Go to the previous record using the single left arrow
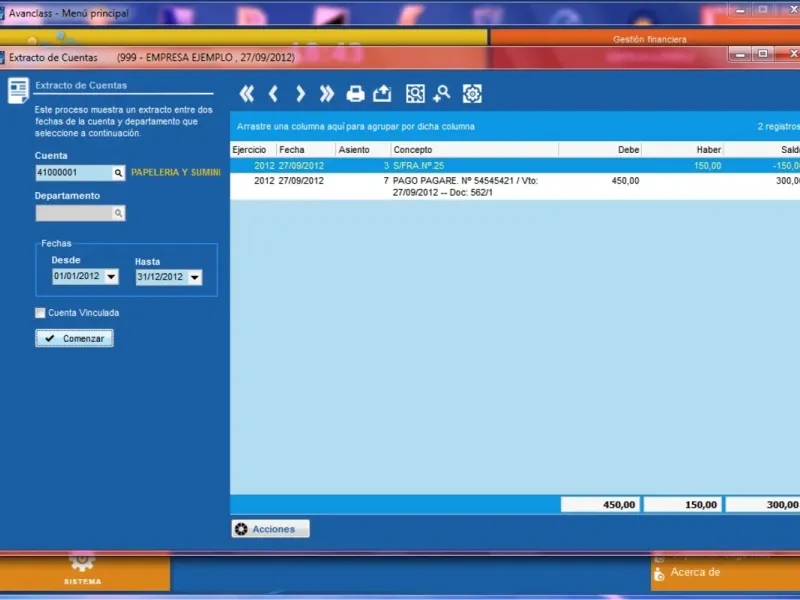This screenshot has height=600, width=800. (273, 94)
